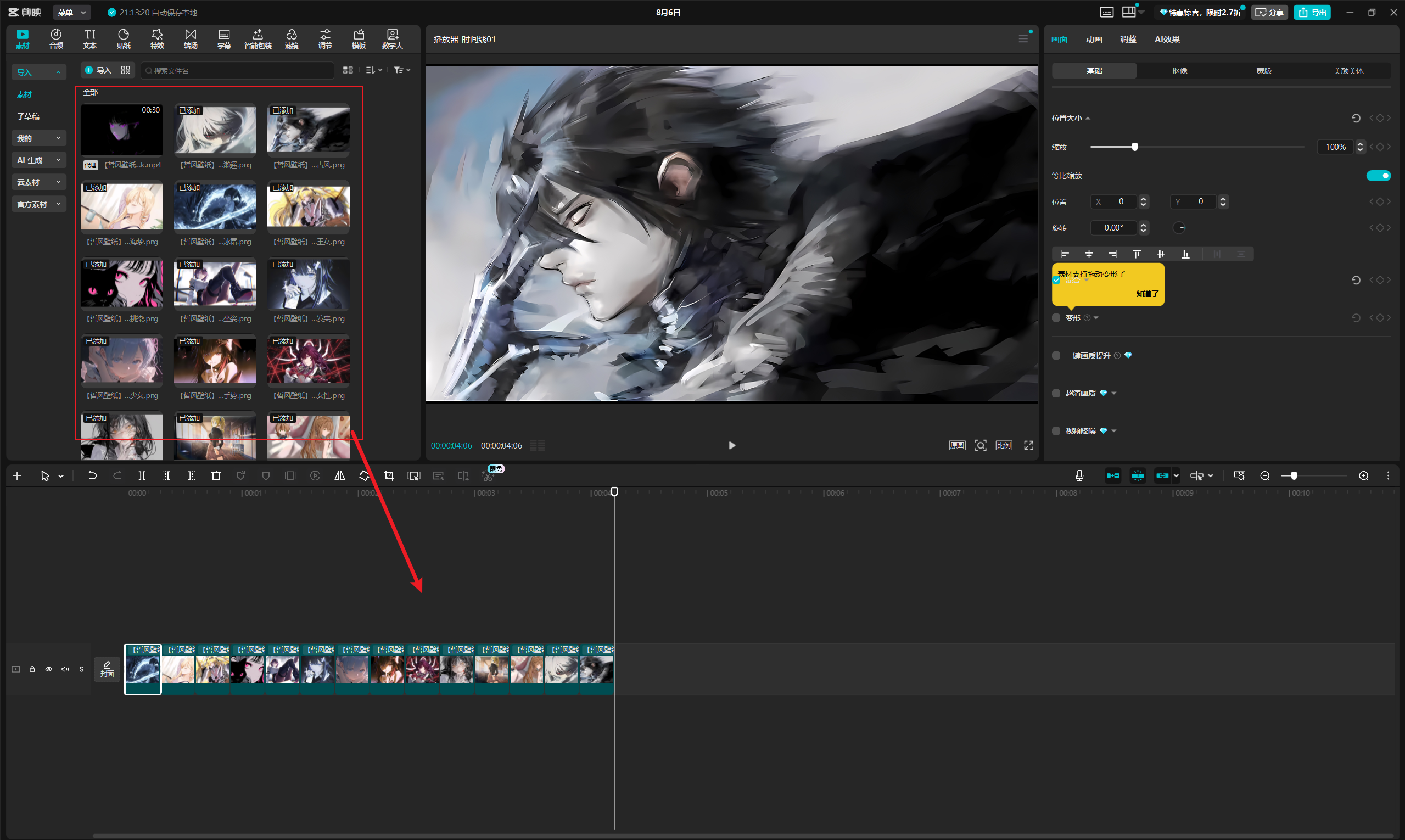Click the microphone record voiceover icon
Image resolution: width=1405 pixels, height=840 pixels.
tap(1079, 476)
